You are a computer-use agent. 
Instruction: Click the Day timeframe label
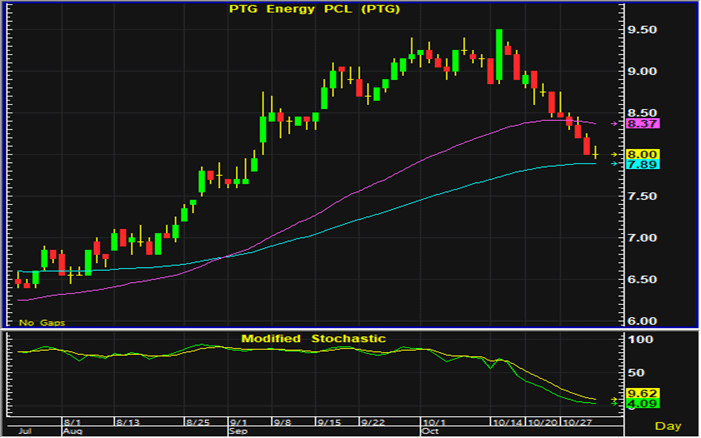click(668, 426)
